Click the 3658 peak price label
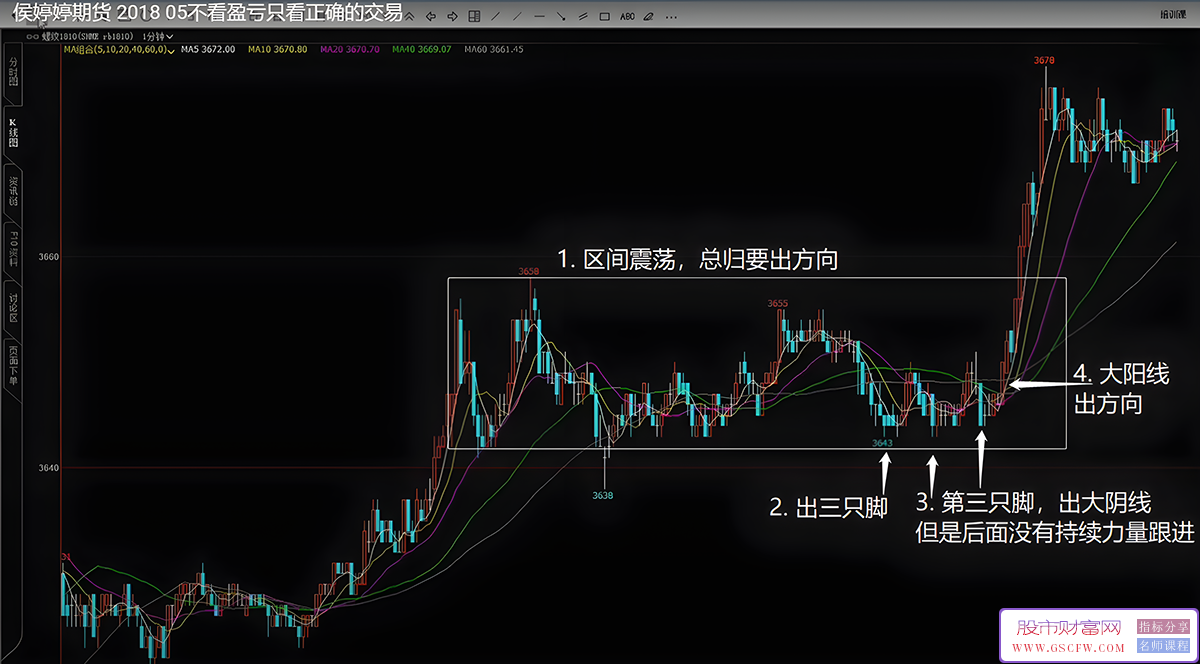Image resolution: width=1200 pixels, height=664 pixels. [x=528, y=272]
